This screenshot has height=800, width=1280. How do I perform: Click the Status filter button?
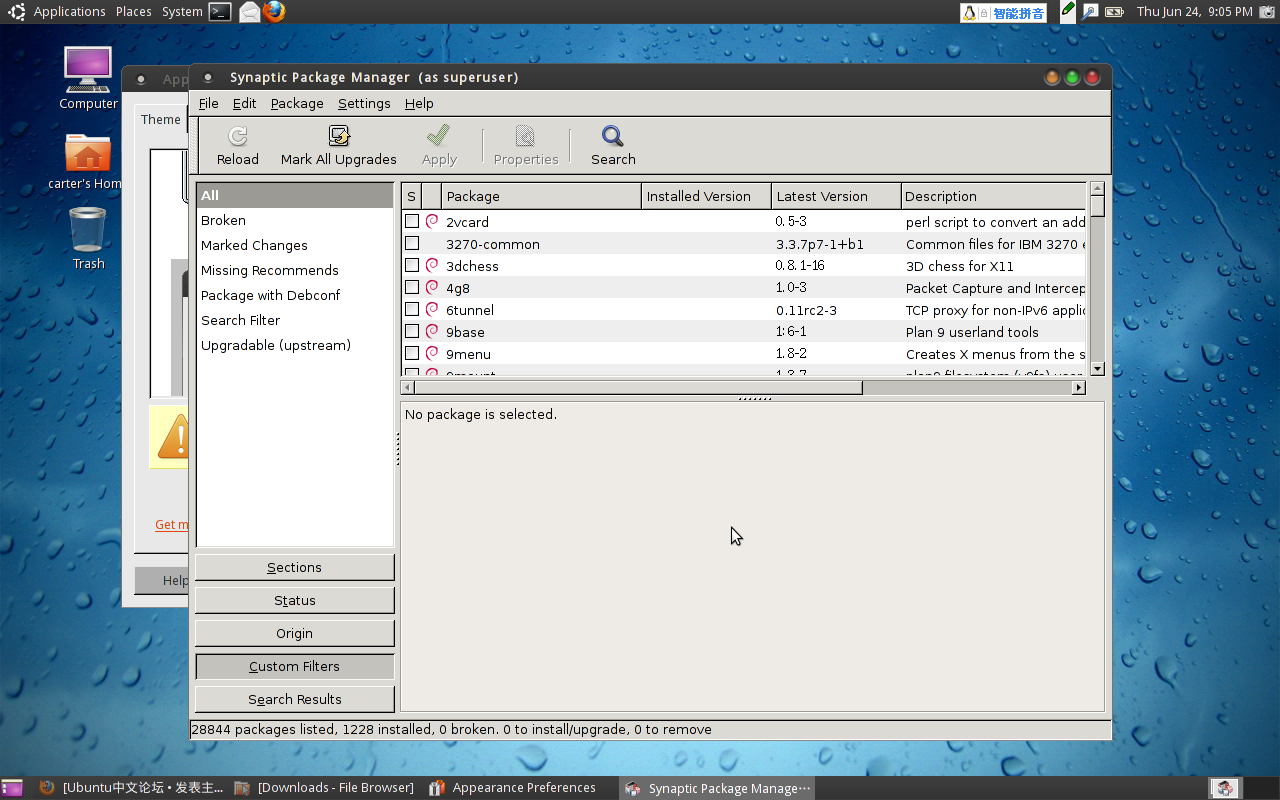[295, 600]
